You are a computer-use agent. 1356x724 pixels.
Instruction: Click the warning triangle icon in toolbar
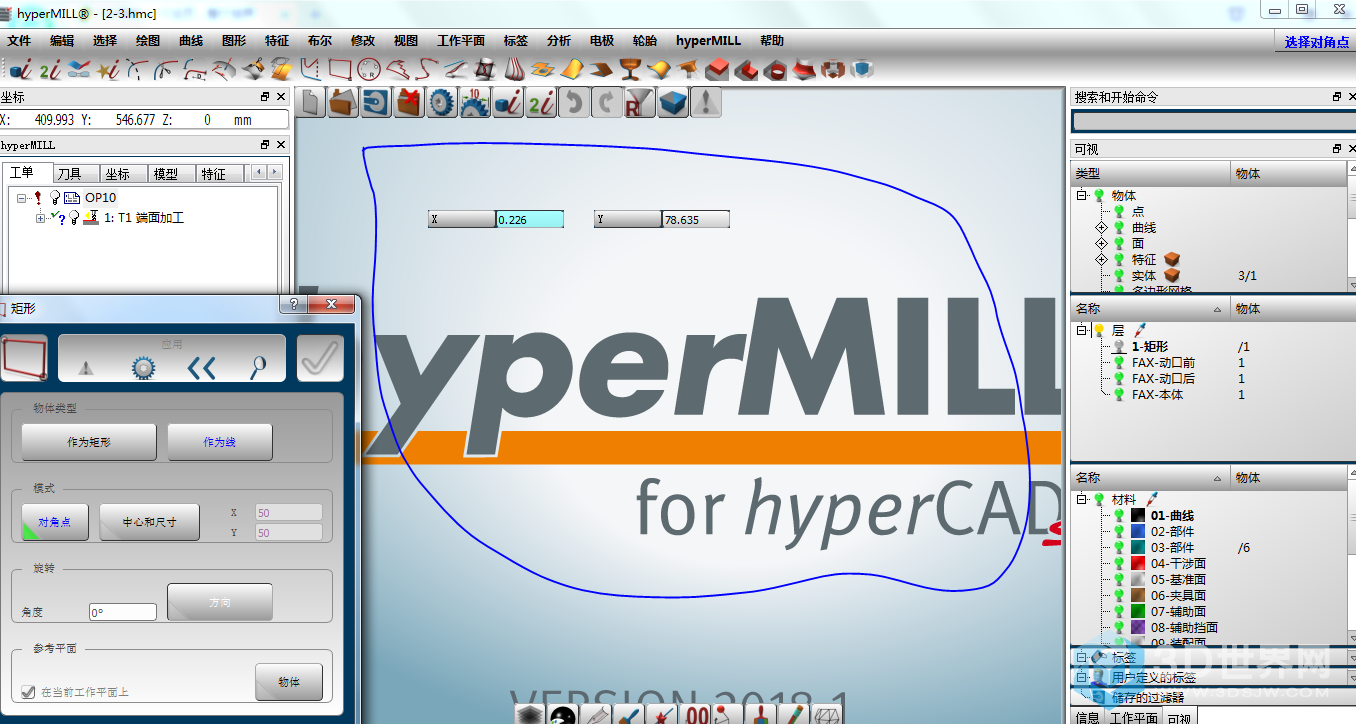706,102
